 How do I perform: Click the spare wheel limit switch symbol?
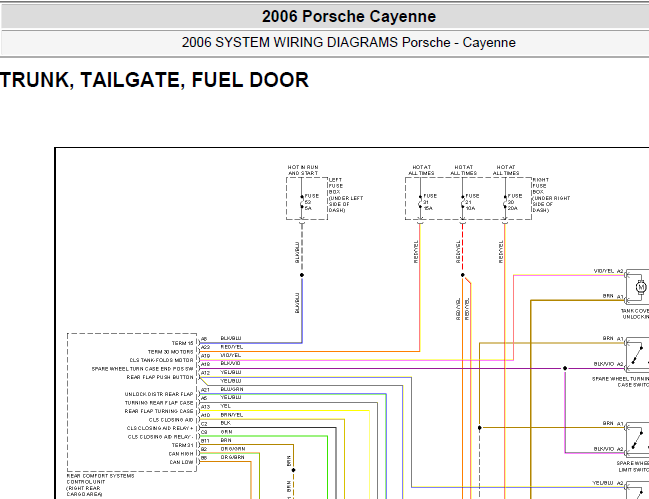637,439
